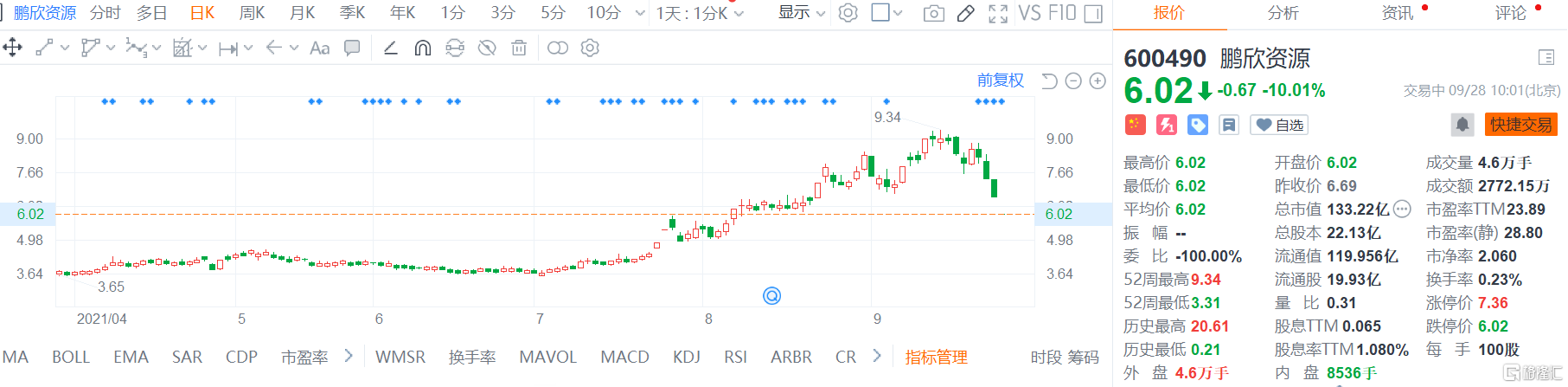Take a chart screenshot with camera icon
1568x387 pixels.
click(934, 13)
